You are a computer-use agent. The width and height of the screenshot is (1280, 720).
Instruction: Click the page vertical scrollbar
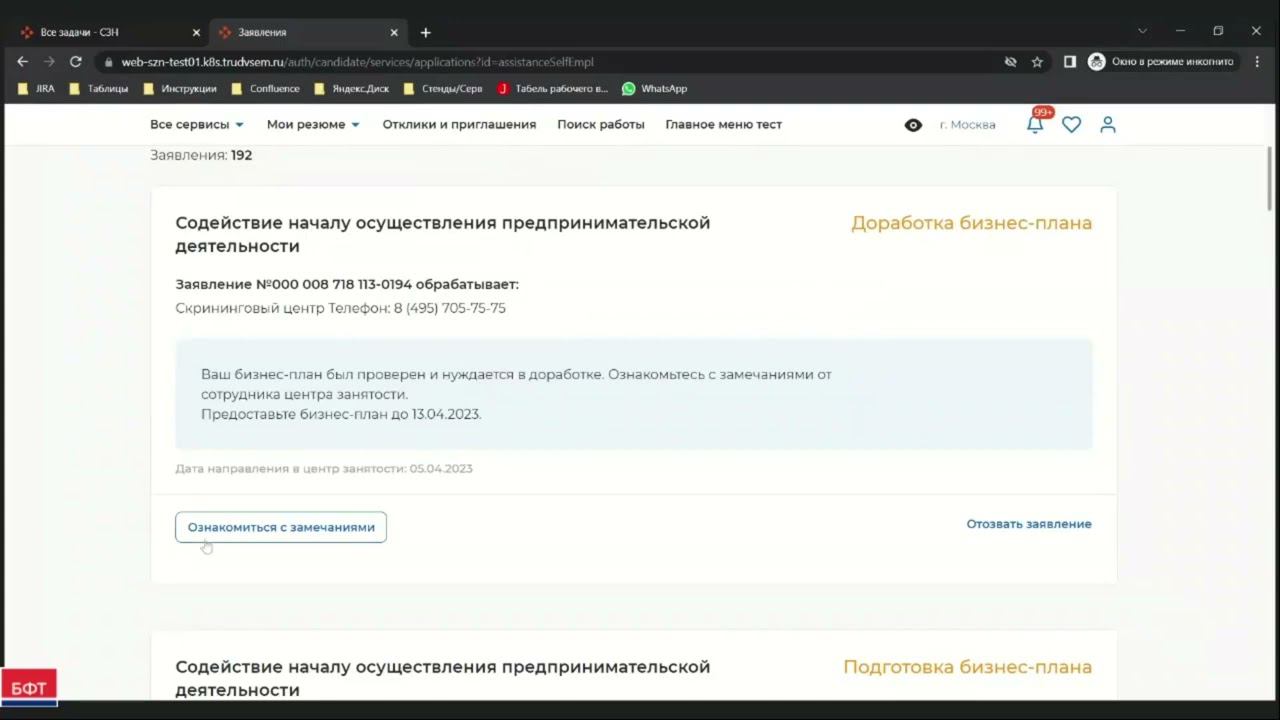(x=1271, y=178)
